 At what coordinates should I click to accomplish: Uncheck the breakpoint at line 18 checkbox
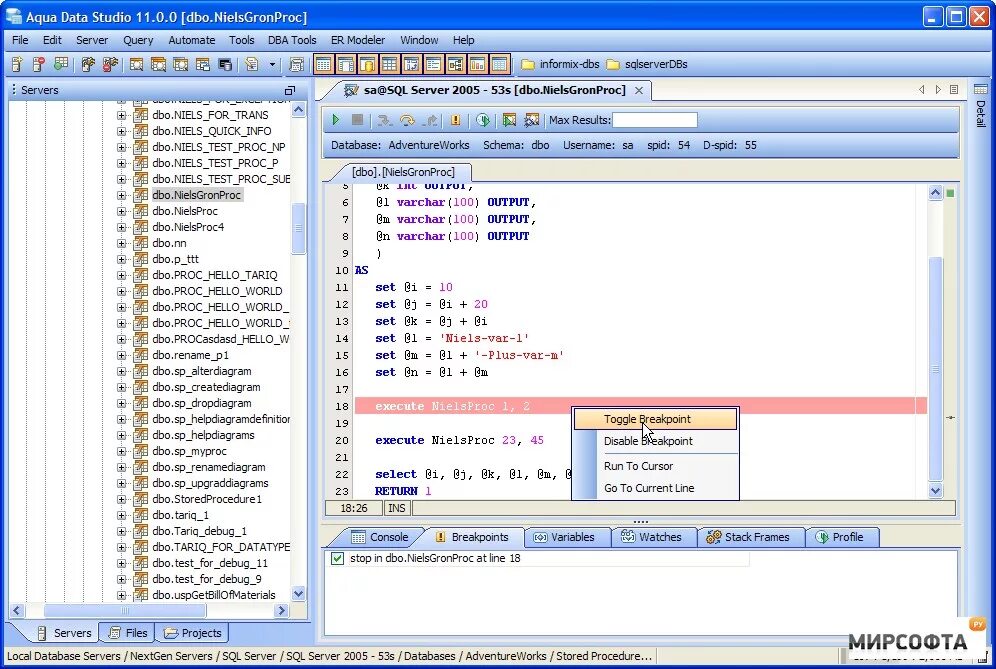coord(337,558)
